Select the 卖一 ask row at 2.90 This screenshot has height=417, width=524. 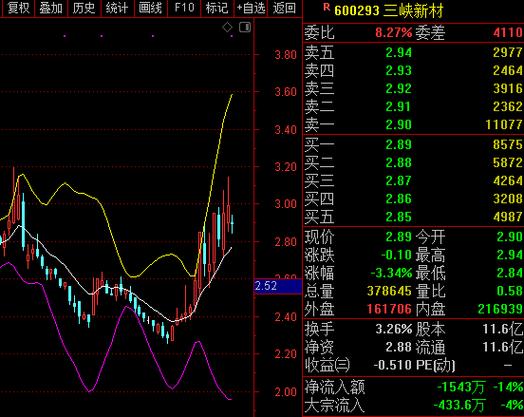point(413,125)
